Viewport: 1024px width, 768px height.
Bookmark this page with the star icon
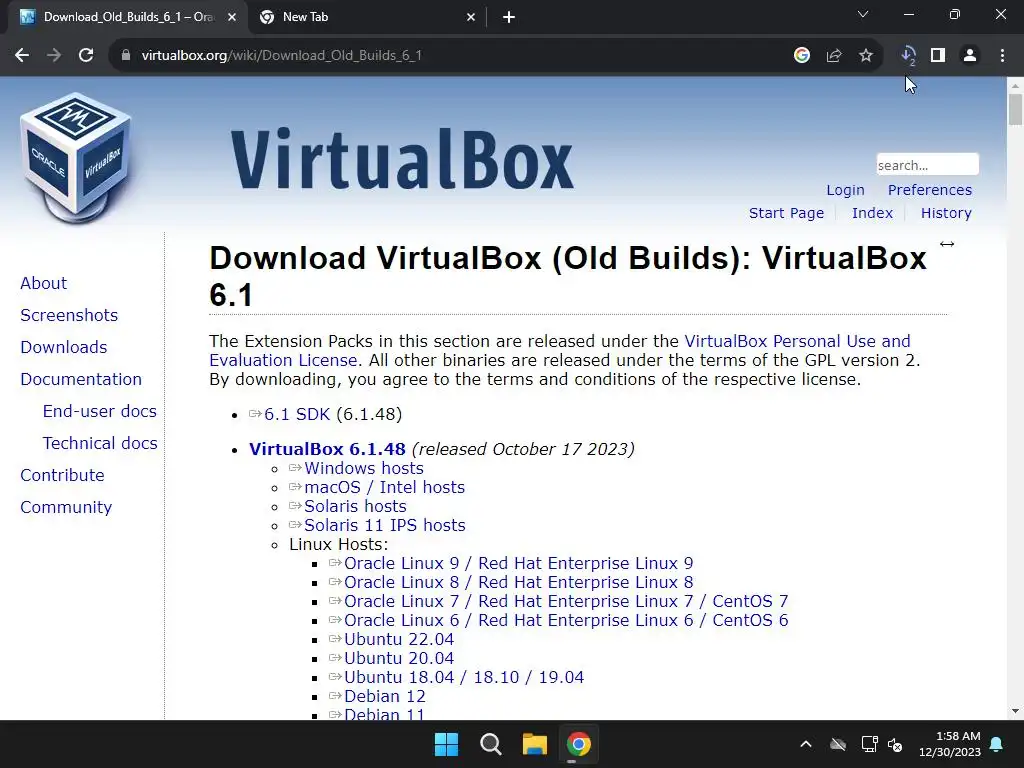(x=866, y=56)
